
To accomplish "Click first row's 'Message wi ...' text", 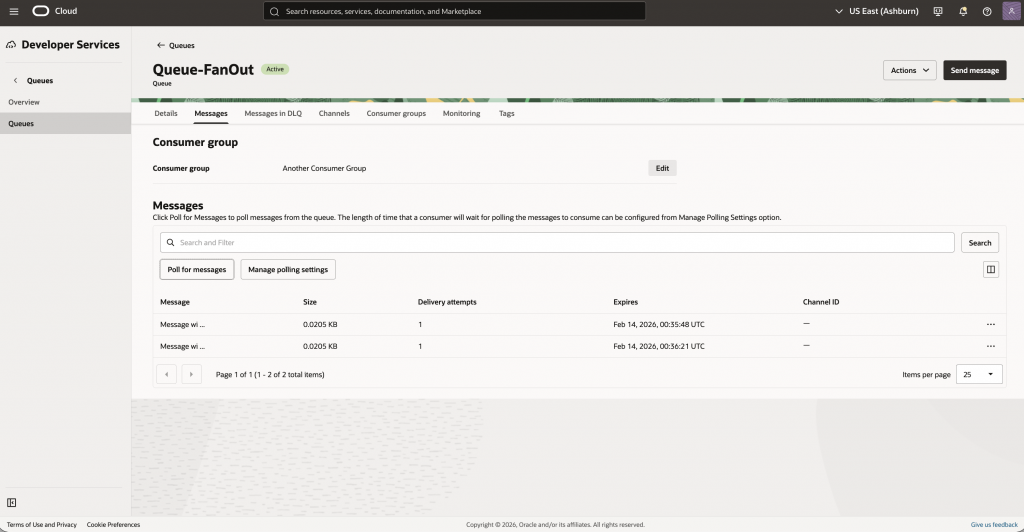I will [x=182, y=324].
